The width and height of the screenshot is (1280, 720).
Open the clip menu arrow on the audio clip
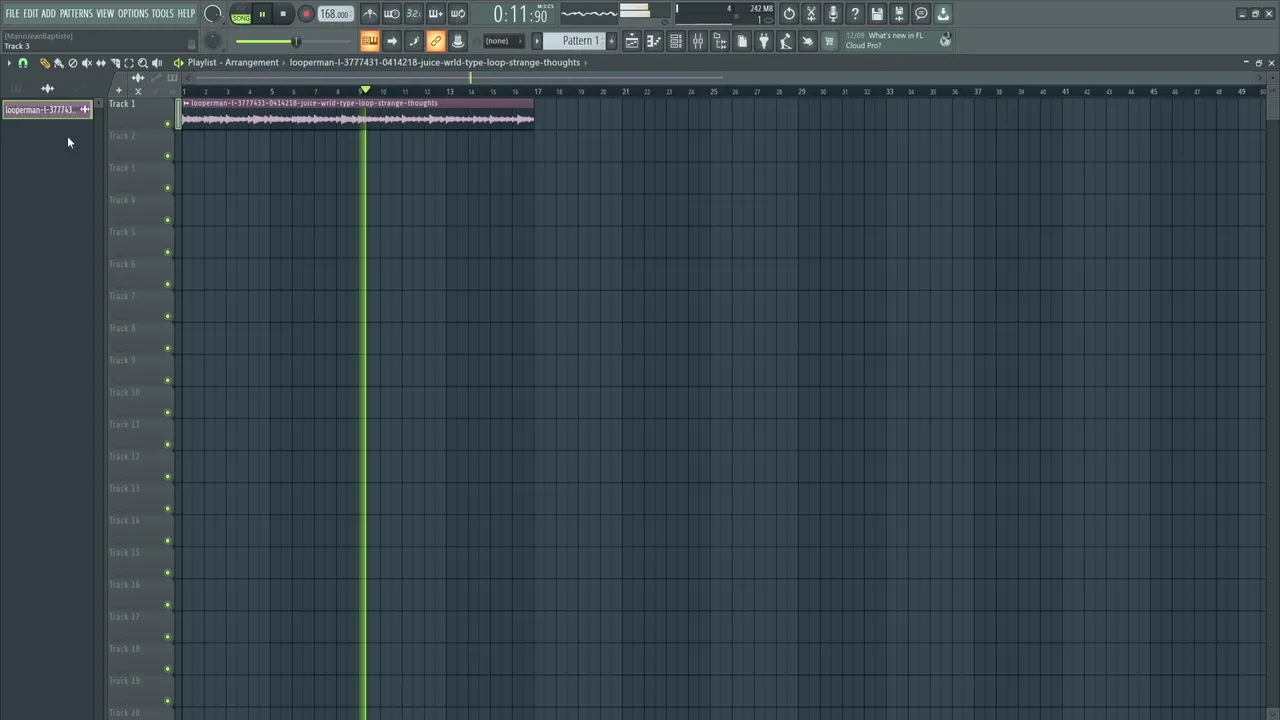pyautogui.click(x=186, y=103)
